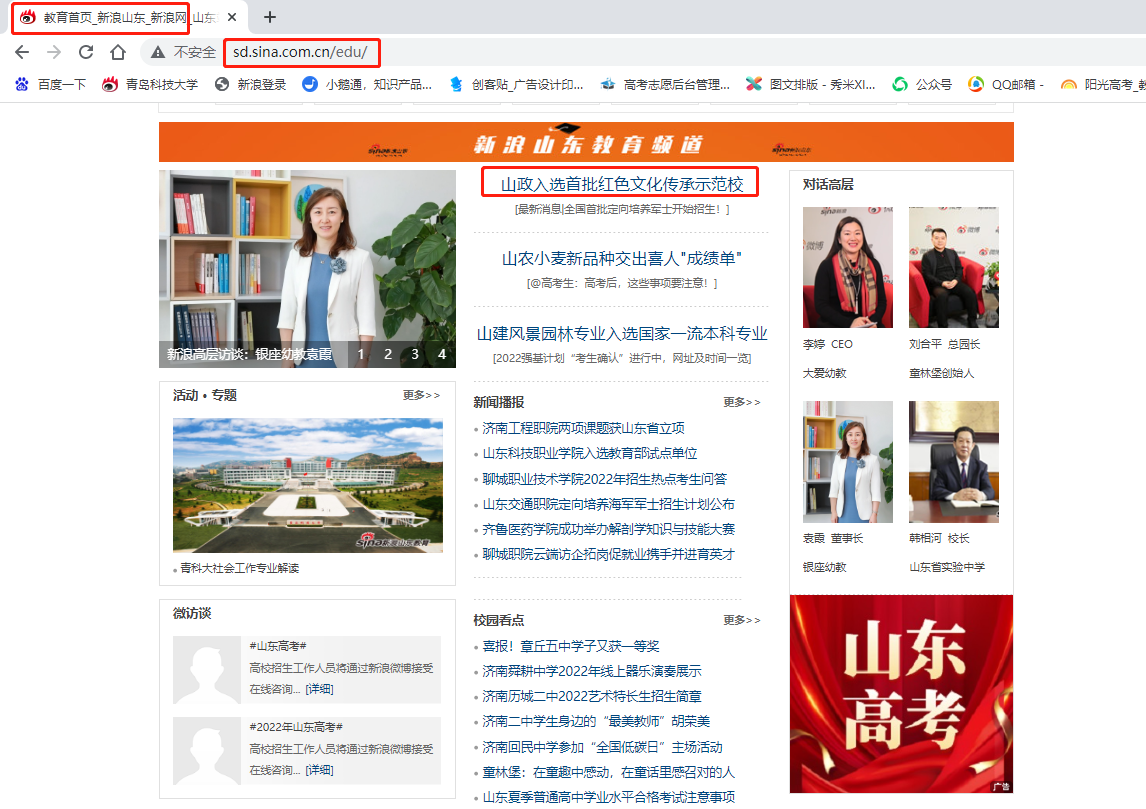
Task: Open 喜报！章丘五中学子又获一等奖
Action: (571, 646)
